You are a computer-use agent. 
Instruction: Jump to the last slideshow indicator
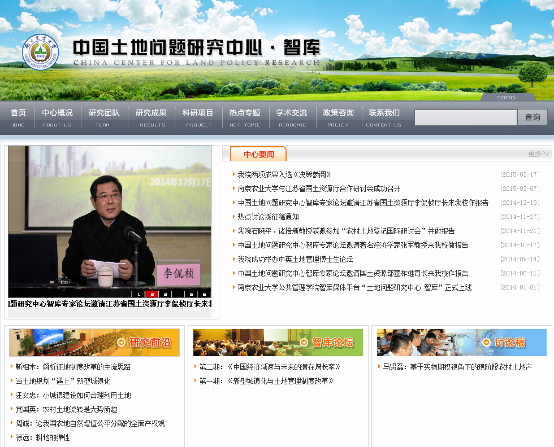tap(204, 294)
